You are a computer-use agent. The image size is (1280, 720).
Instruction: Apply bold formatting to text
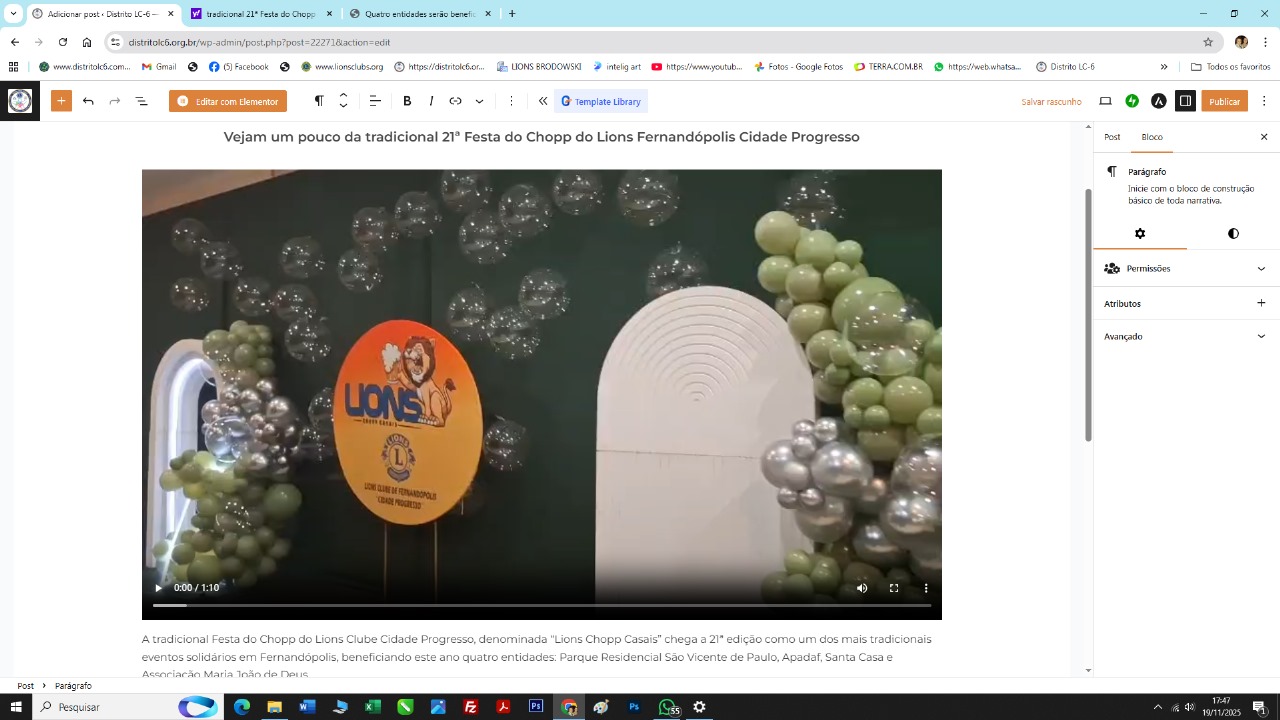pos(407,101)
